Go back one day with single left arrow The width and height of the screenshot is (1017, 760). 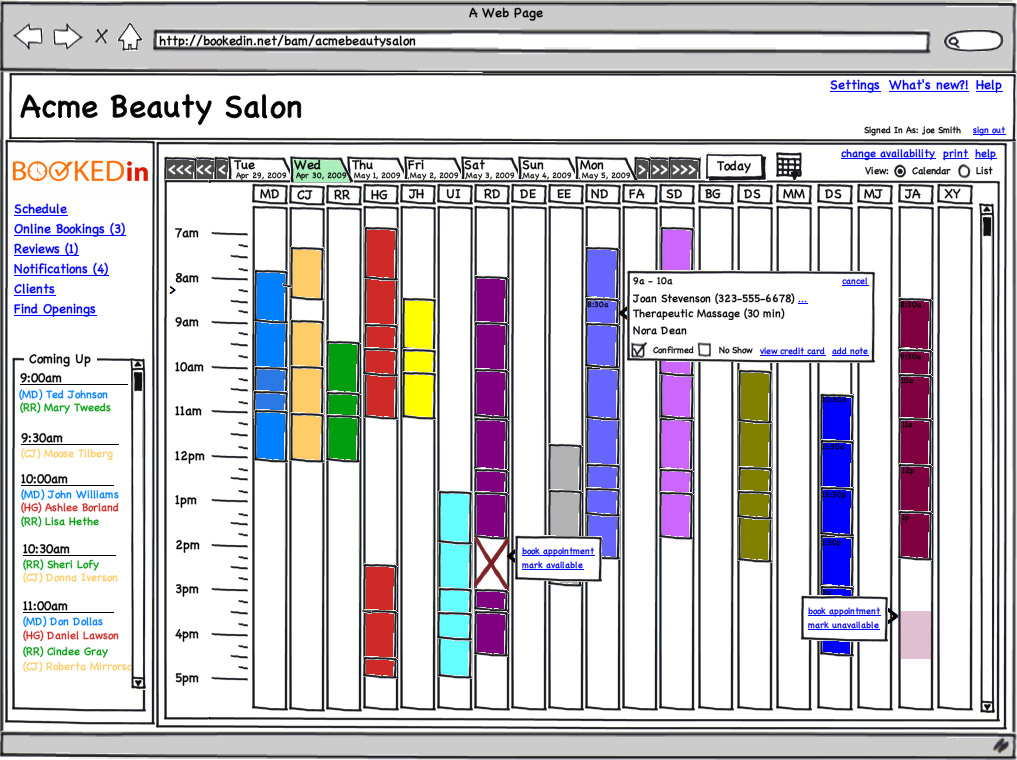[222, 170]
